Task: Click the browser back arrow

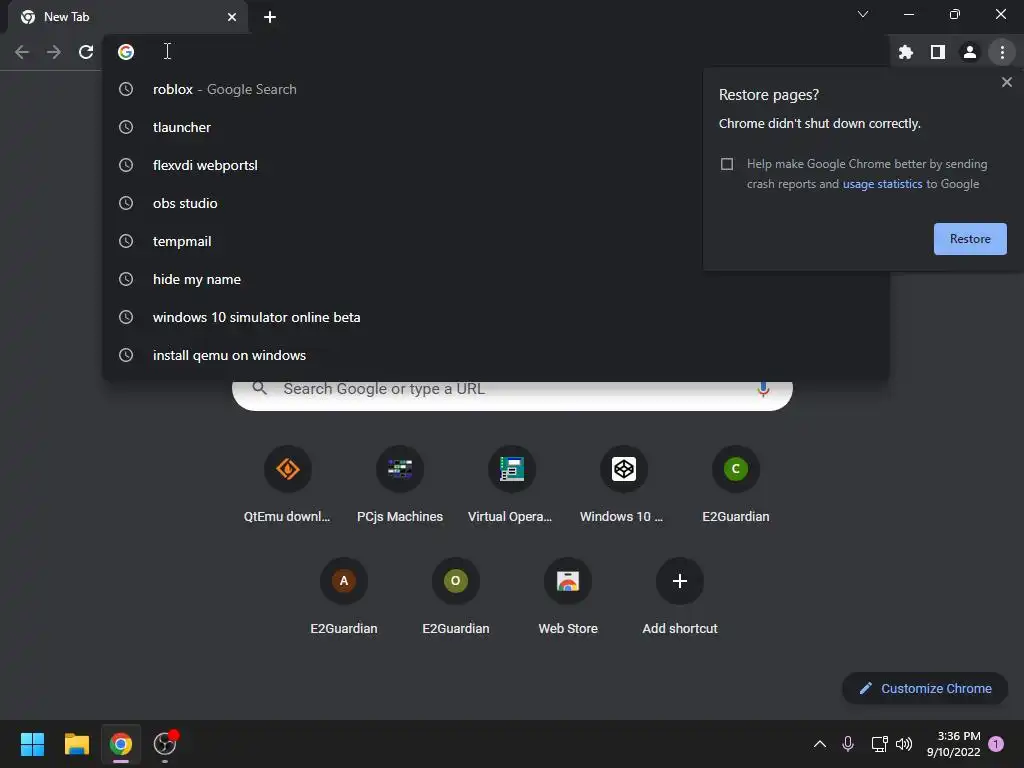Action: click(22, 52)
